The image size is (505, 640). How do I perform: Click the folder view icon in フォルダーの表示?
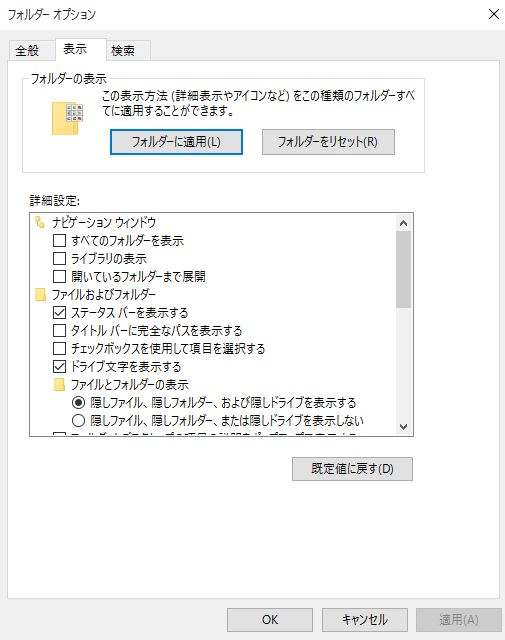(x=67, y=118)
